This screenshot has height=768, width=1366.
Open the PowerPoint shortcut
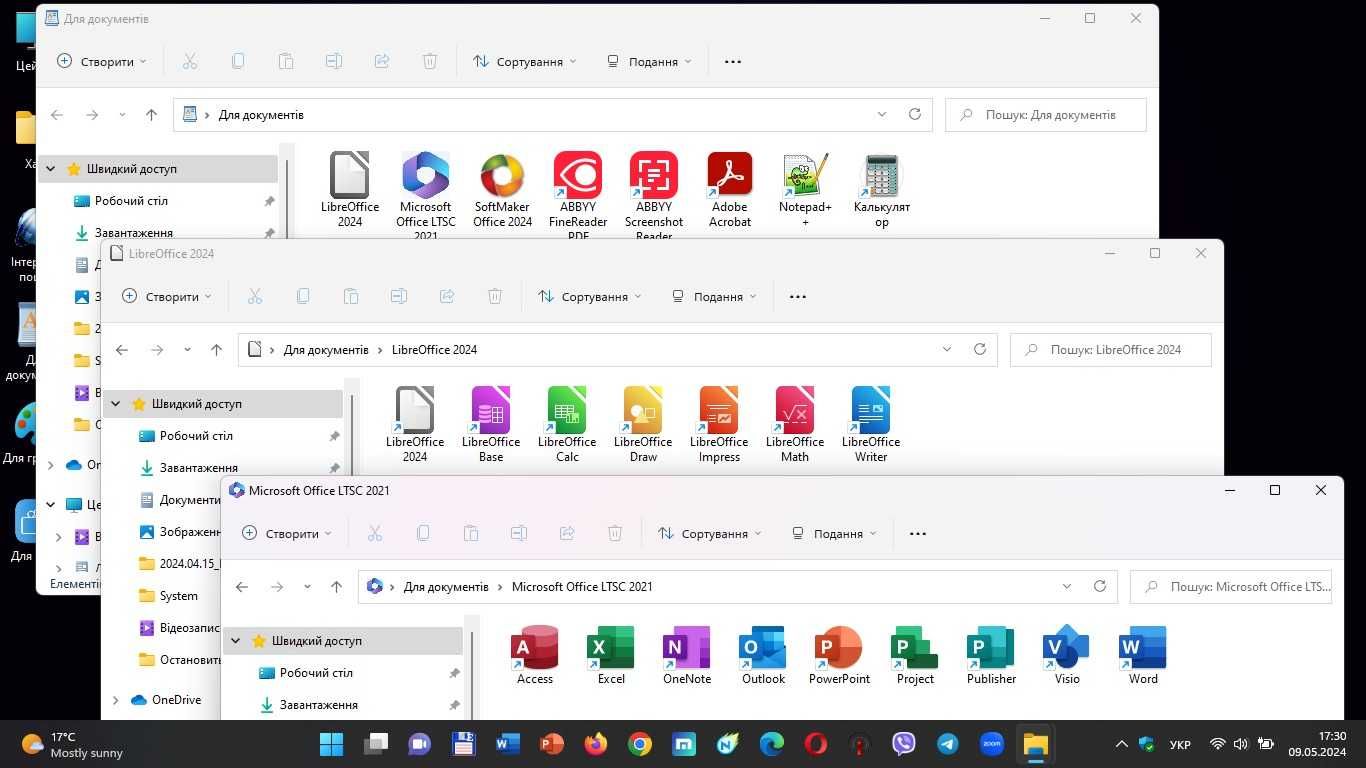coord(839,655)
